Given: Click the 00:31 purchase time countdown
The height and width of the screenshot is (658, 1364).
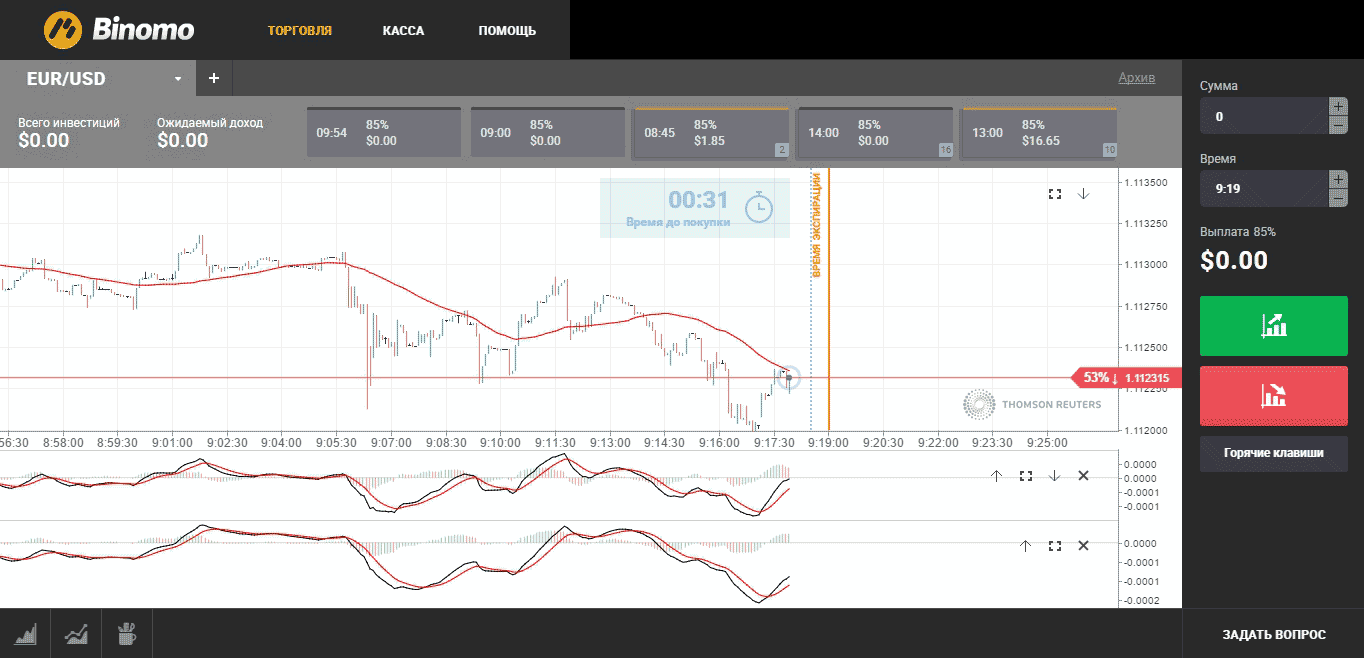Looking at the screenshot, I should point(698,200).
